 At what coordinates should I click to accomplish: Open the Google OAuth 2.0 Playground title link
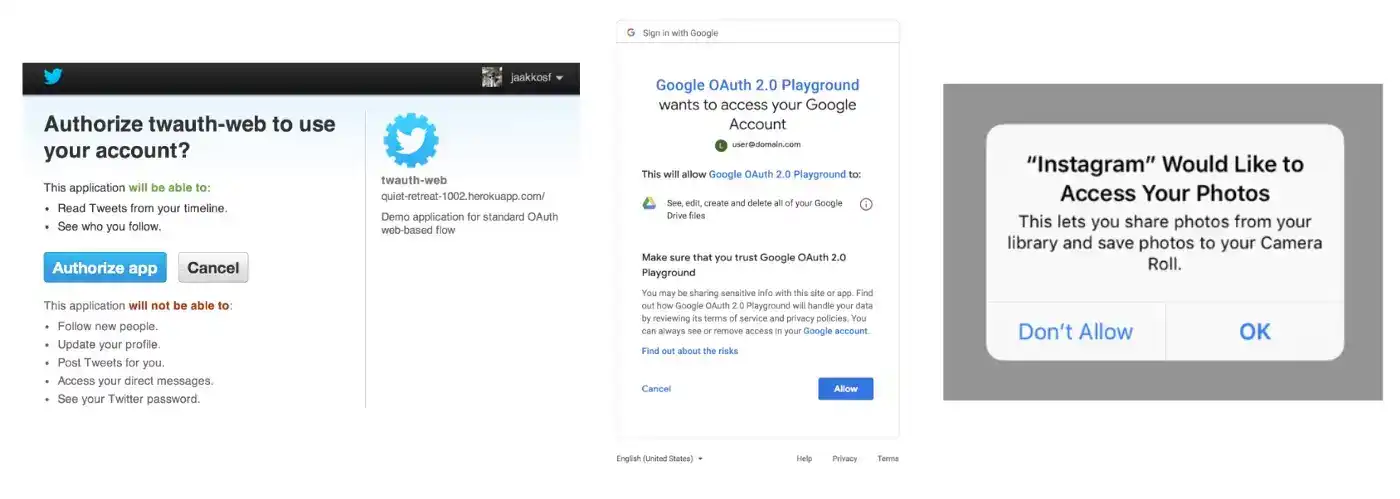[757, 85]
